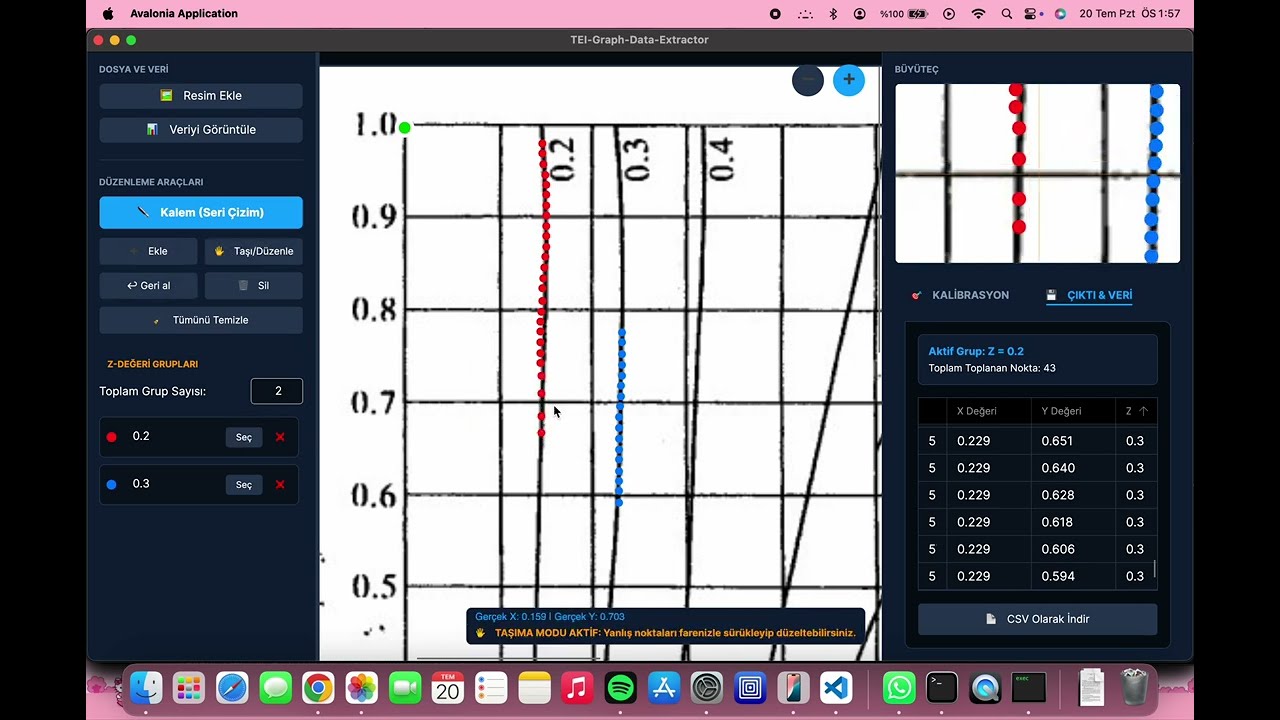
Task: Click the data table vertical scrollbar
Action: [1155, 569]
